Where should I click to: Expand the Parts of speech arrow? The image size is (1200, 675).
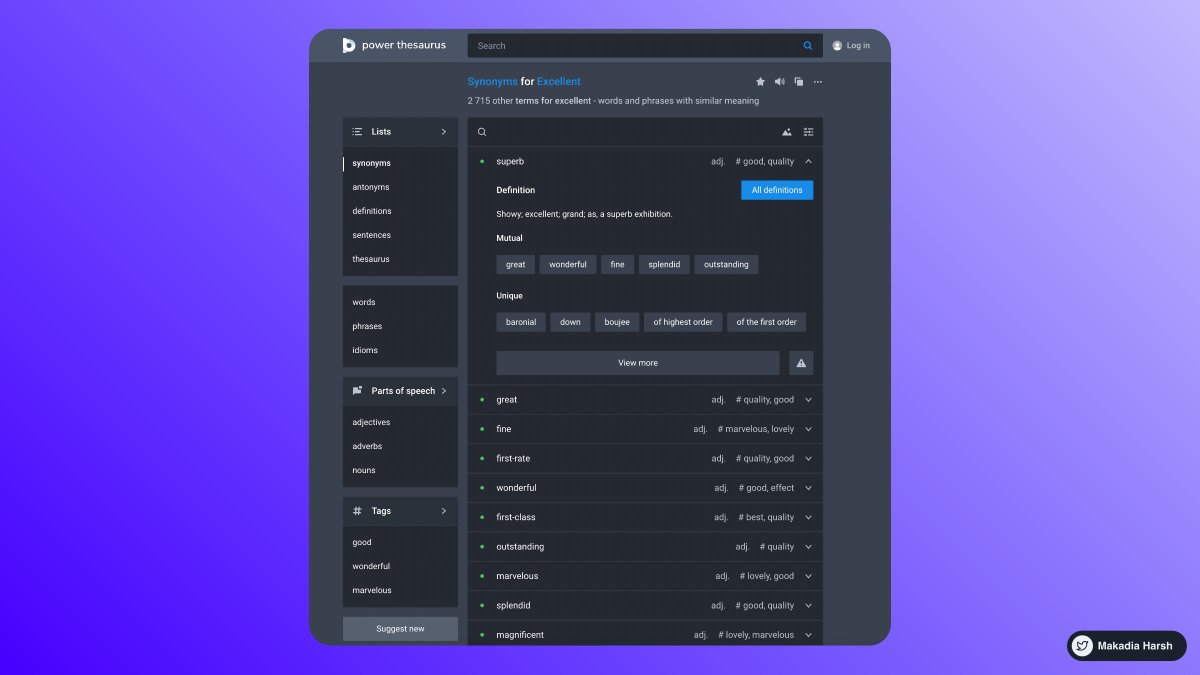click(x=444, y=391)
